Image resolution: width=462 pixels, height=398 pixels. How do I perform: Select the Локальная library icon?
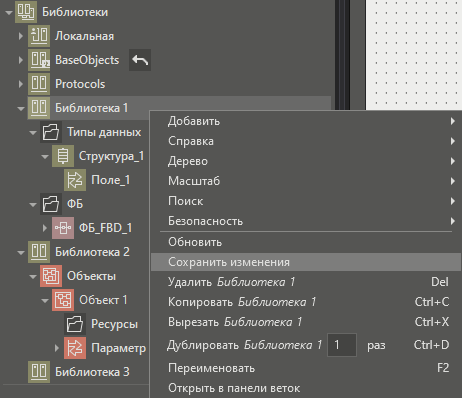click(x=39, y=36)
